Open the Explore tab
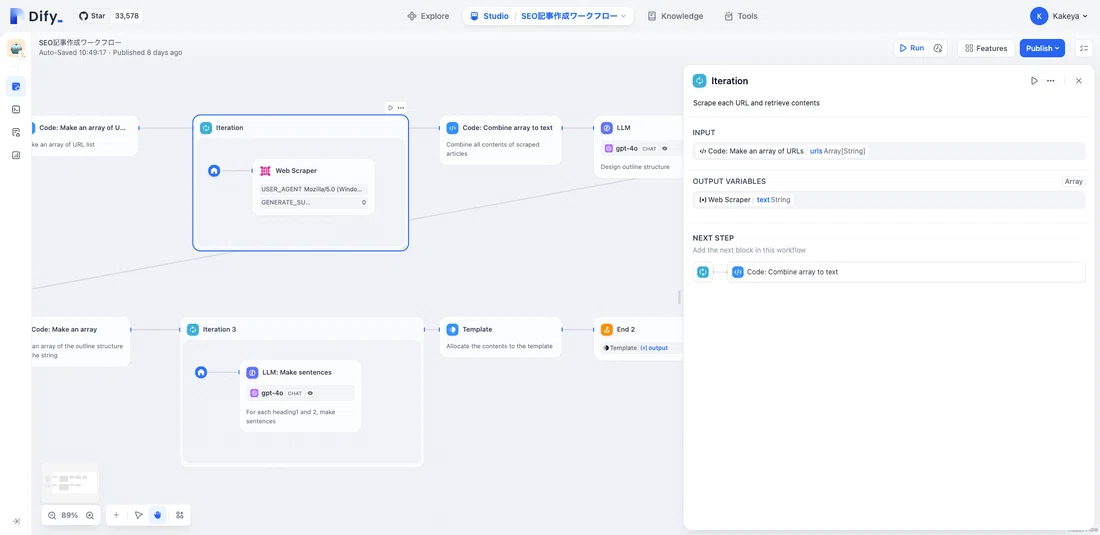The image size is (1100, 535). pyautogui.click(x=428, y=16)
